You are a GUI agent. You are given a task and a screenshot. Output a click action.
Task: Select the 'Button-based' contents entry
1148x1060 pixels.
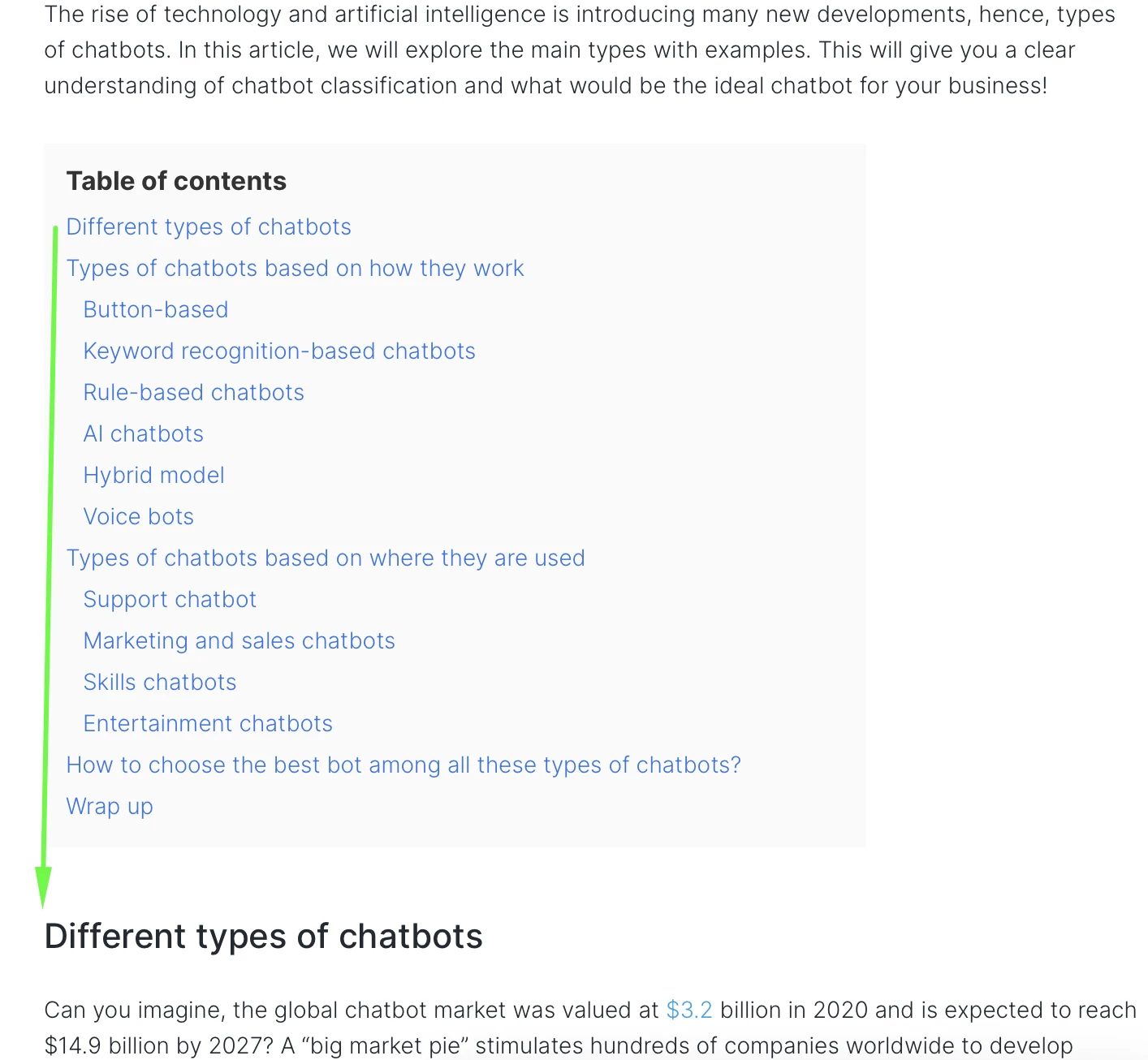click(155, 310)
